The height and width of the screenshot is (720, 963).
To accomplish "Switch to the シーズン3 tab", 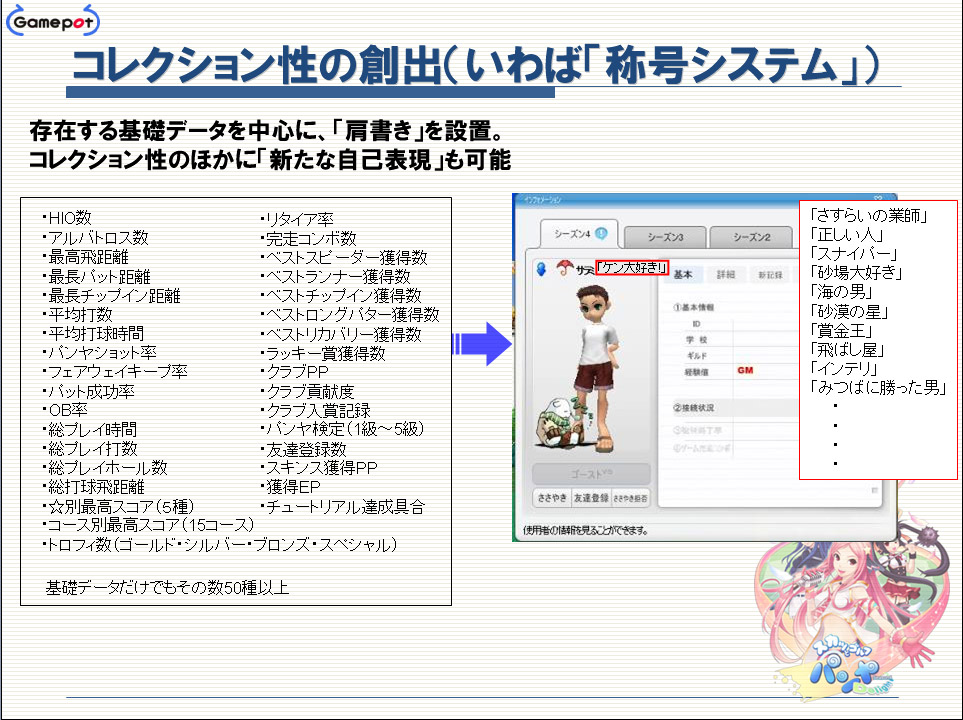I will pos(665,237).
